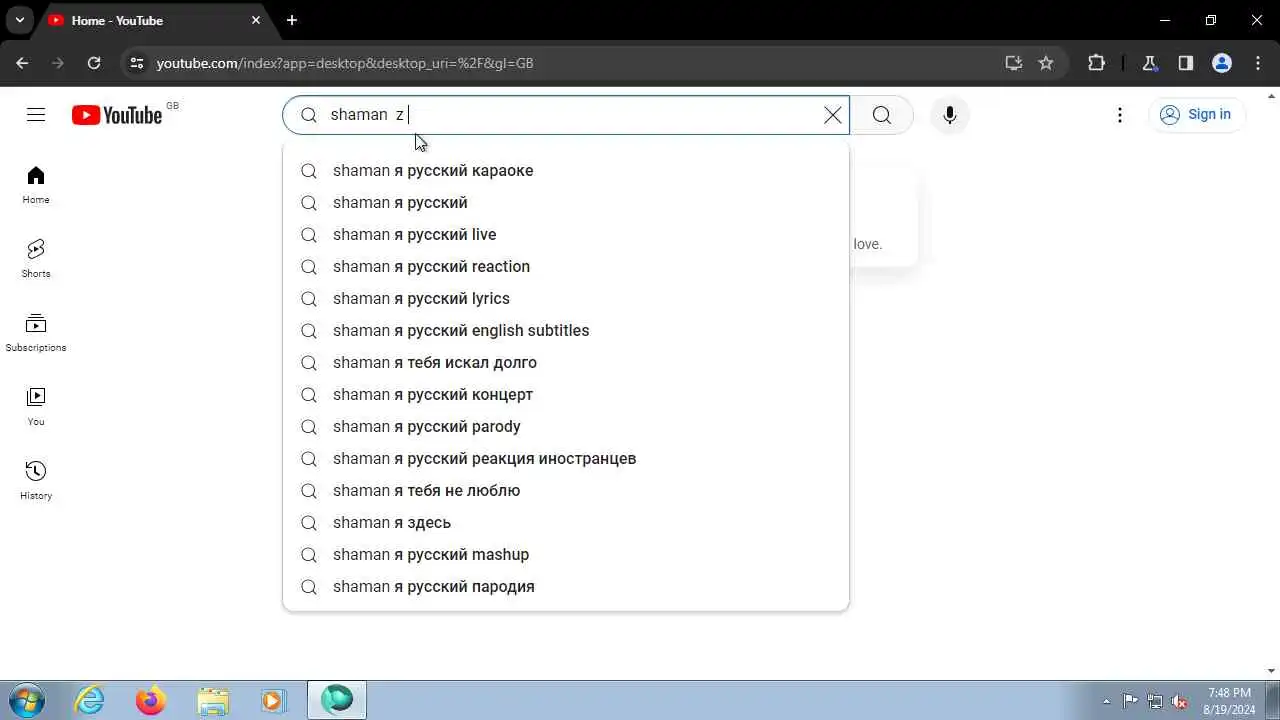Choose suggestion 'shaman я русский reaction'
Screen dimensions: 1280x720
(x=566, y=266)
